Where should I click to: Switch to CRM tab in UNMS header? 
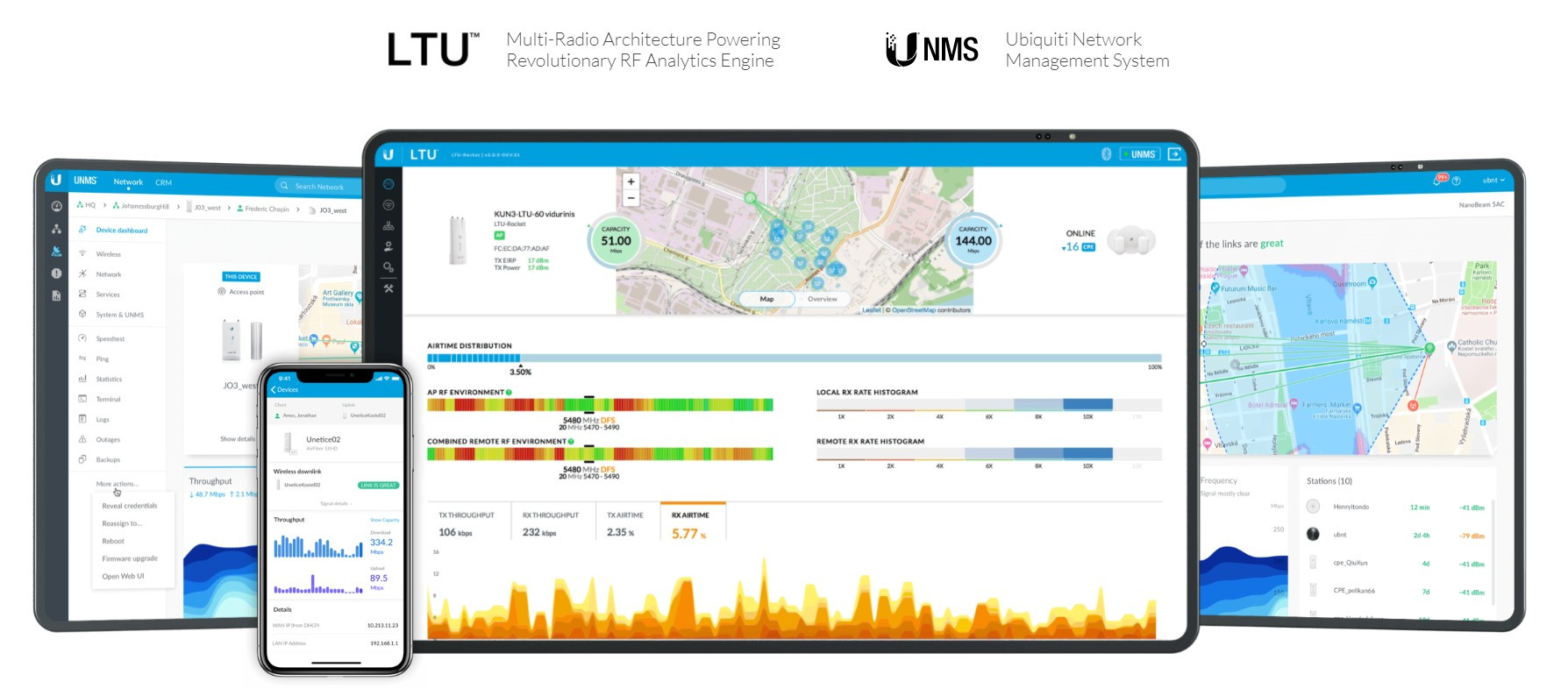point(164,182)
